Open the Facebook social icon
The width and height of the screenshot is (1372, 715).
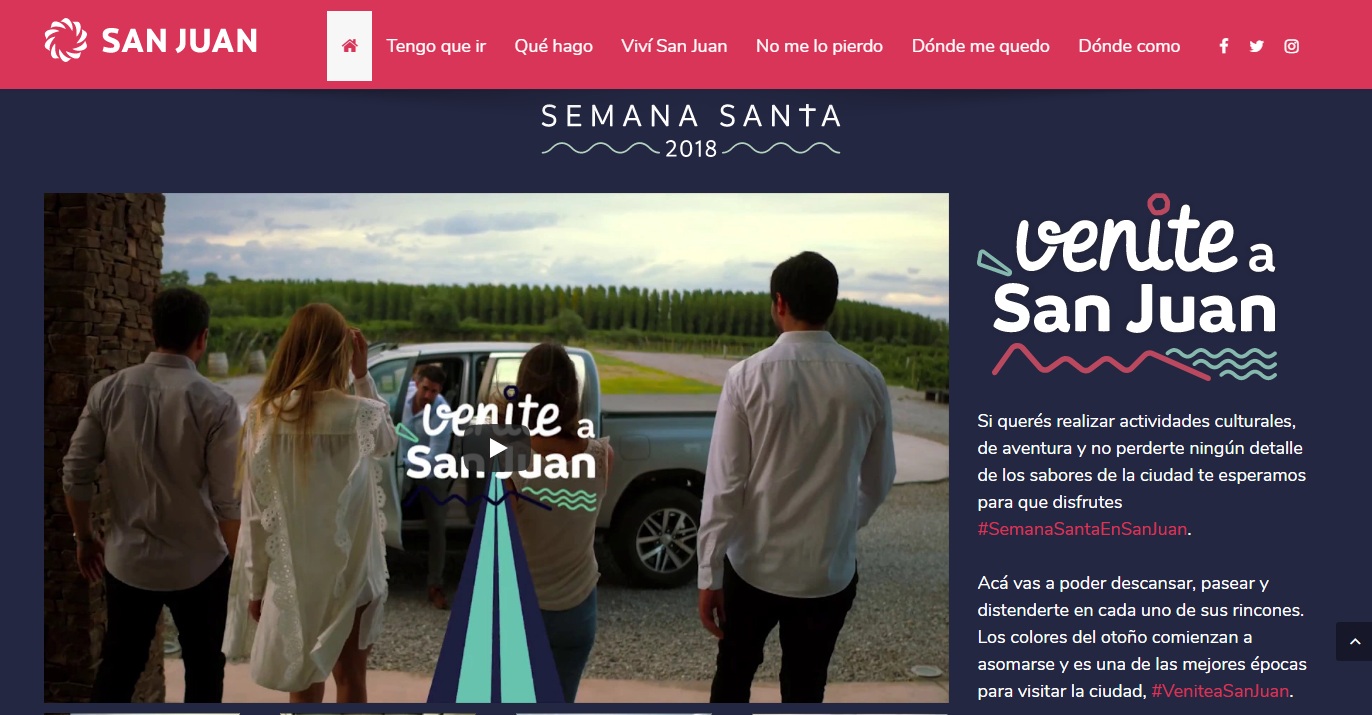(x=1223, y=46)
